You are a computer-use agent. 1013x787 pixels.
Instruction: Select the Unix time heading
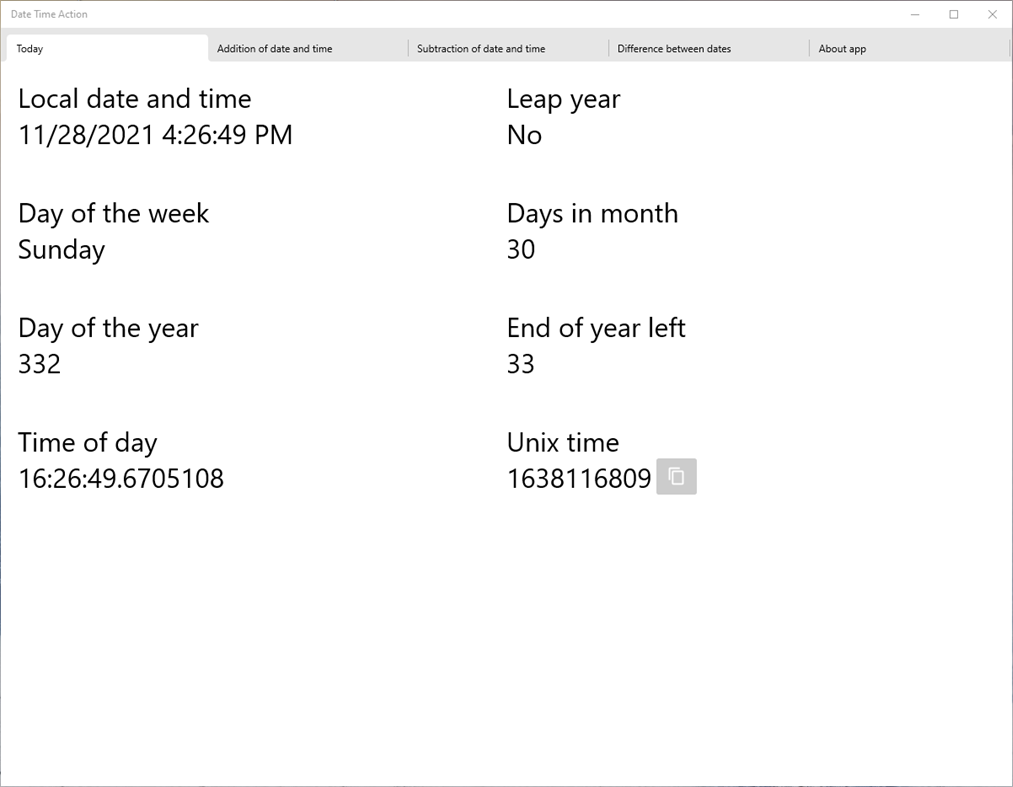561,442
